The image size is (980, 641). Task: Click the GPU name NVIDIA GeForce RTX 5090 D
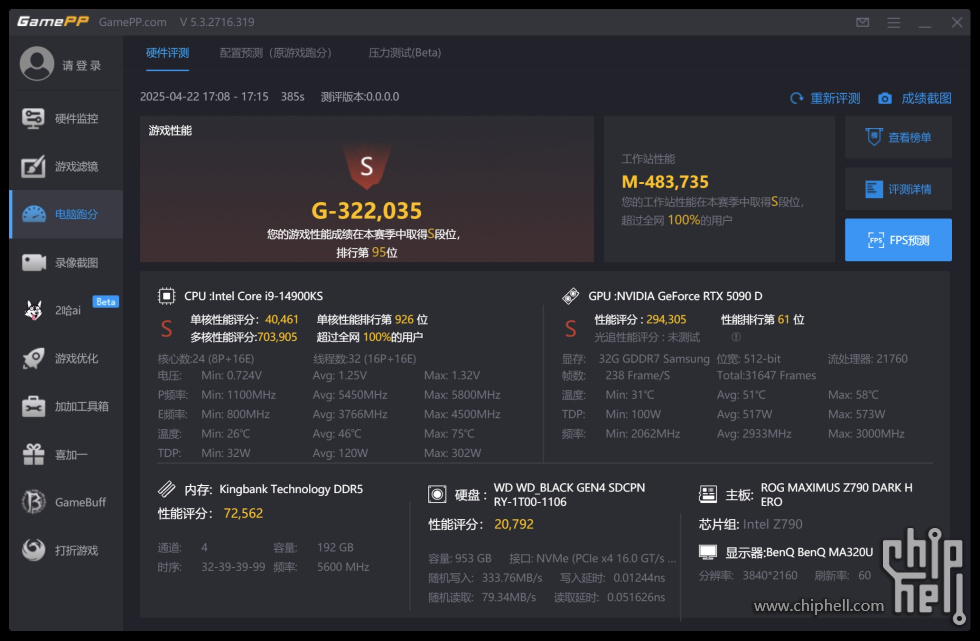689,296
